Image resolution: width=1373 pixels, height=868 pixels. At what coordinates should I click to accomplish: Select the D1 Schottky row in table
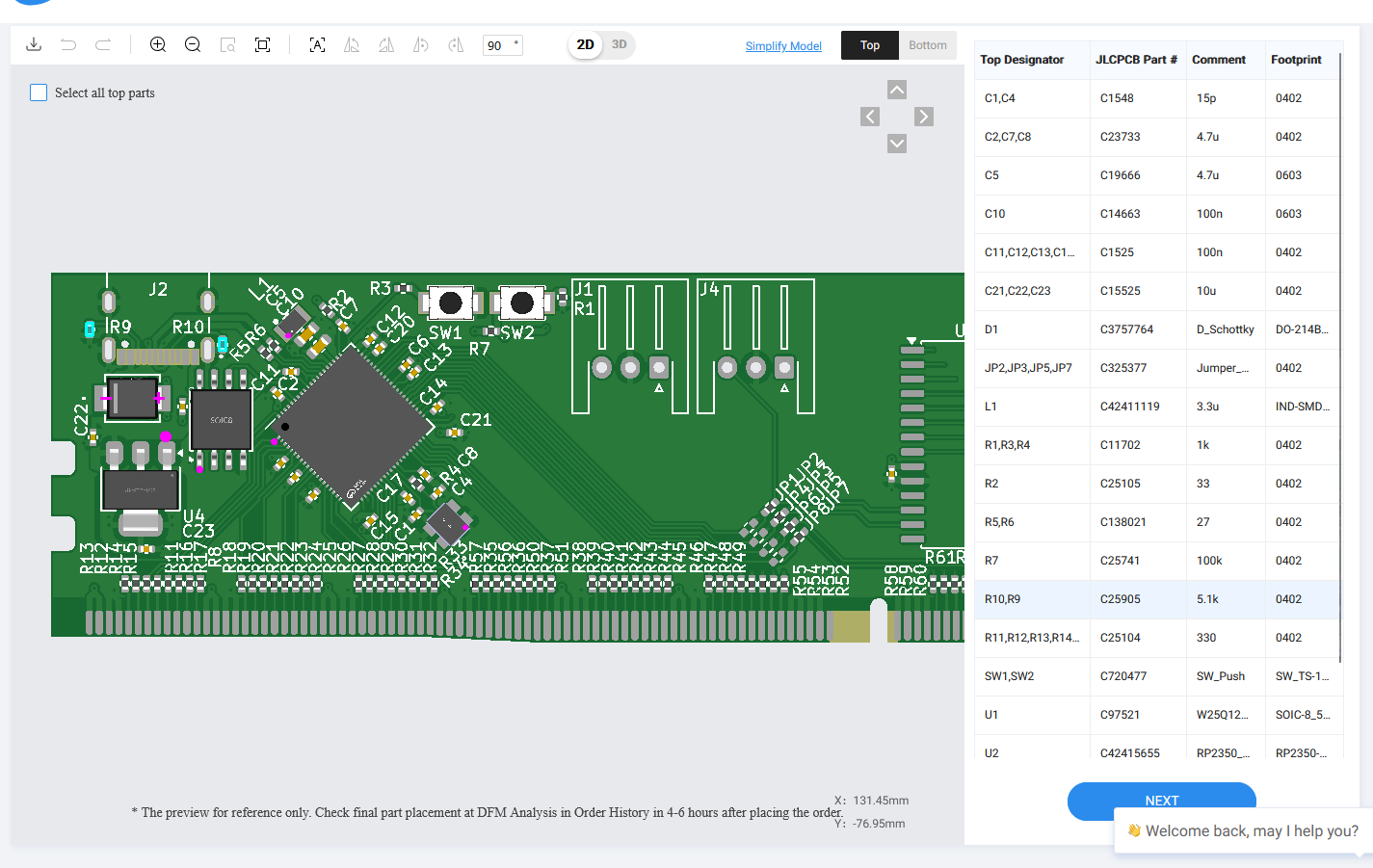point(1156,329)
